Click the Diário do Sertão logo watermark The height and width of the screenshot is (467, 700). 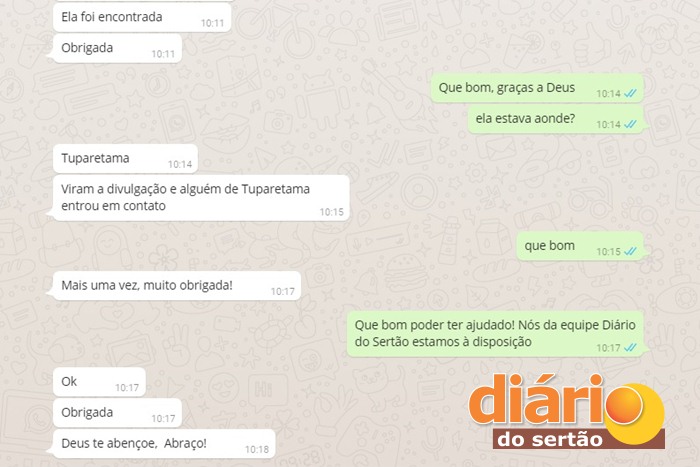tap(567, 412)
